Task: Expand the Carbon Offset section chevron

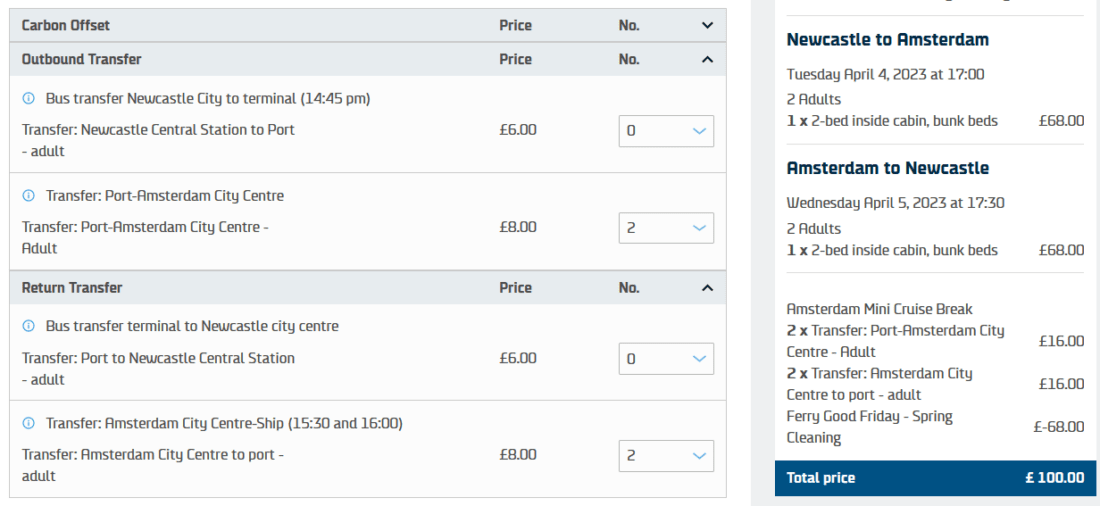Action: pyautogui.click(x=707, y=26)
